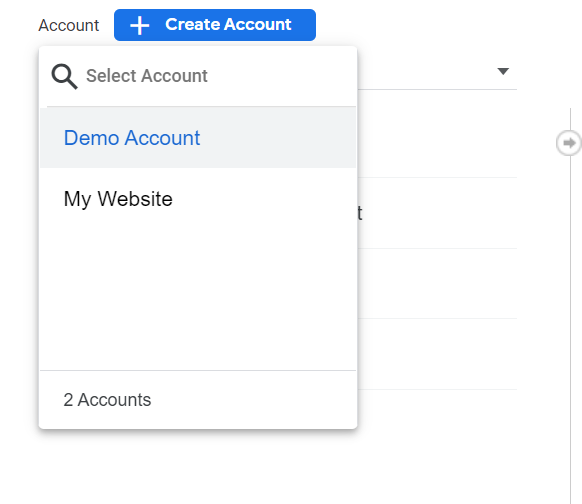The width and height of the screenshot is (582, 504).
Task: Click the partially hidden row ending in "t"
Action: (x=437, y=213)
